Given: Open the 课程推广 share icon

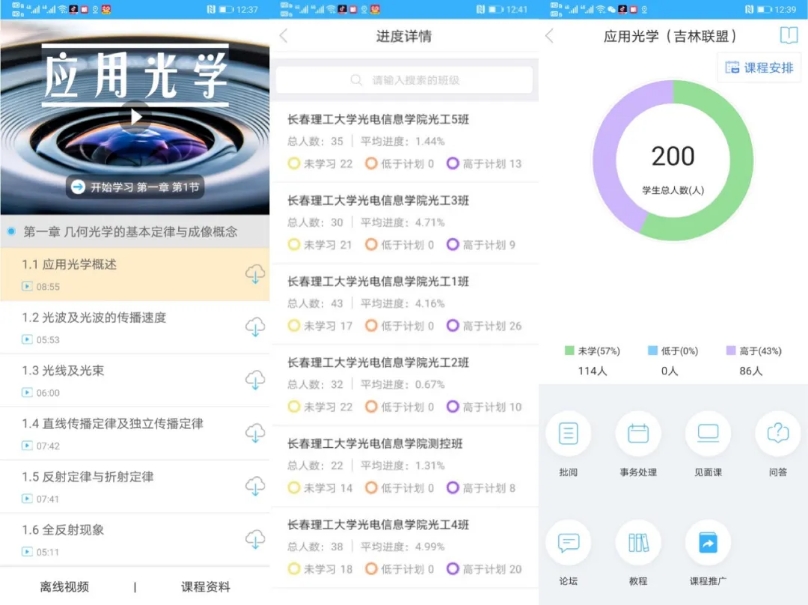Looking at the screenshot, I should point(708,543).
